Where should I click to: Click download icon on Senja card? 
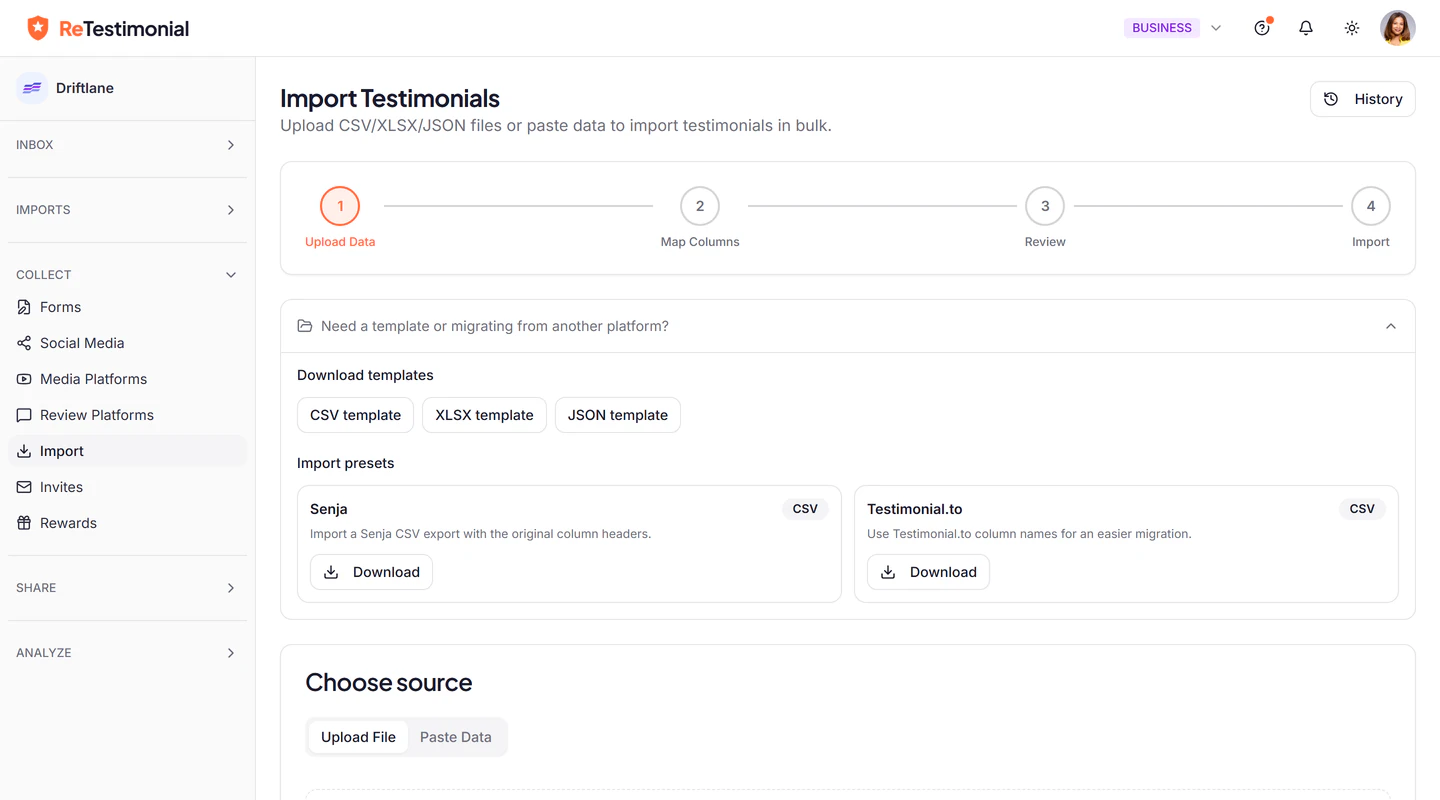tap(331, 572)
